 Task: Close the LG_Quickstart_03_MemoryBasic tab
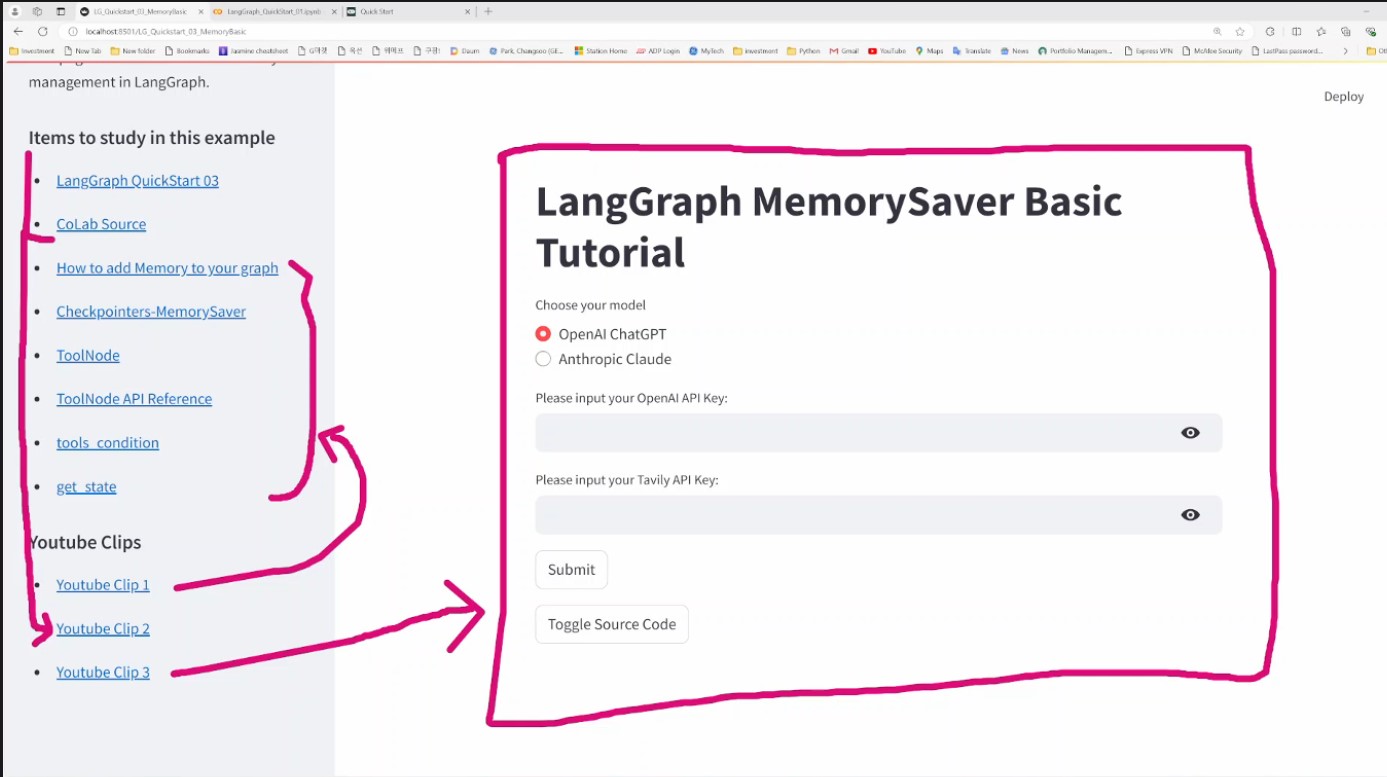200,11
